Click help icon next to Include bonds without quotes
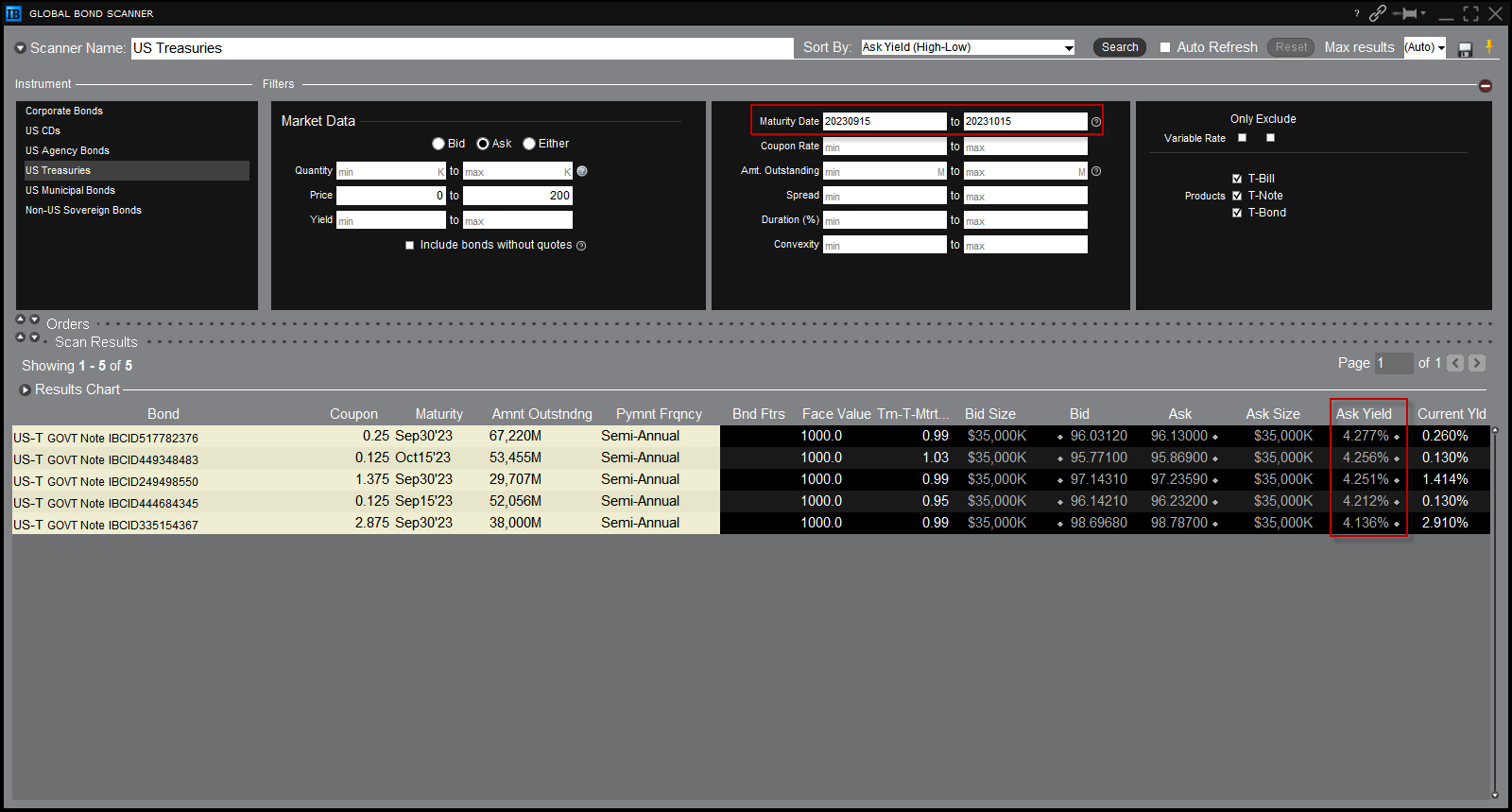Screen dimensions: 1512x812 [x=581, y=246]
